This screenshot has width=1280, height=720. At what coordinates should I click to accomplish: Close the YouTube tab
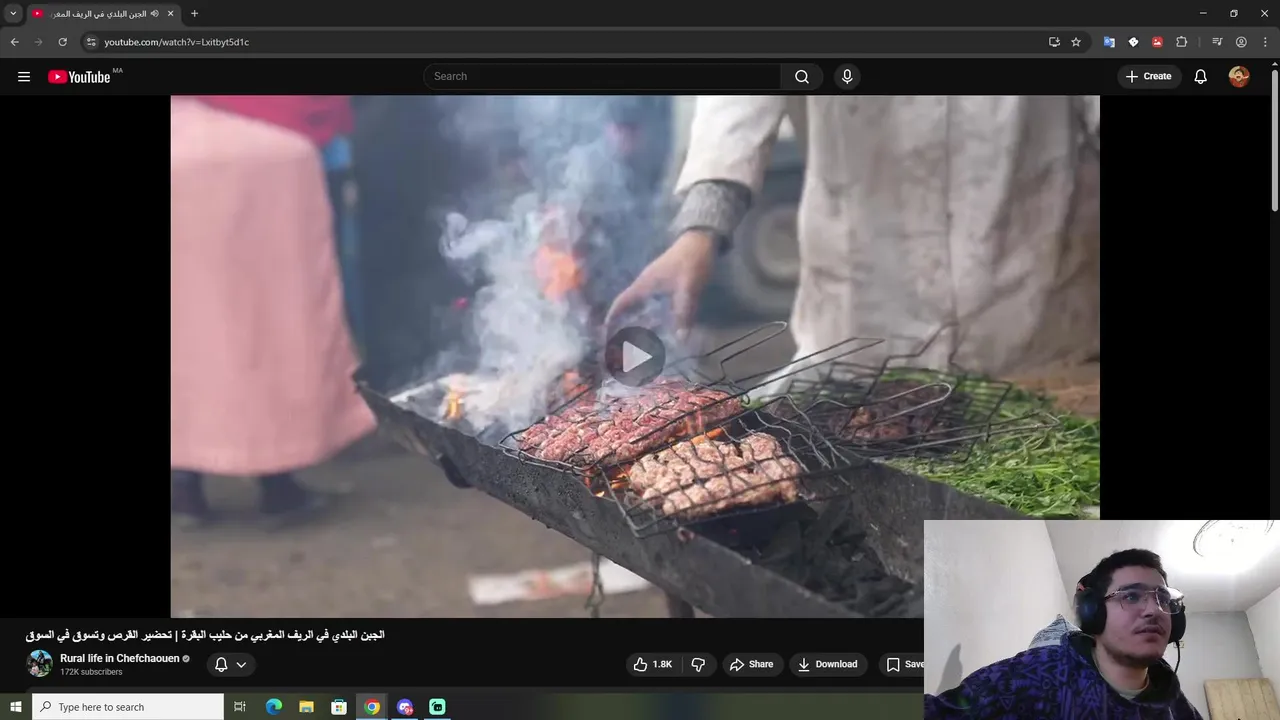pyautogui.click(x=170, y=14)
